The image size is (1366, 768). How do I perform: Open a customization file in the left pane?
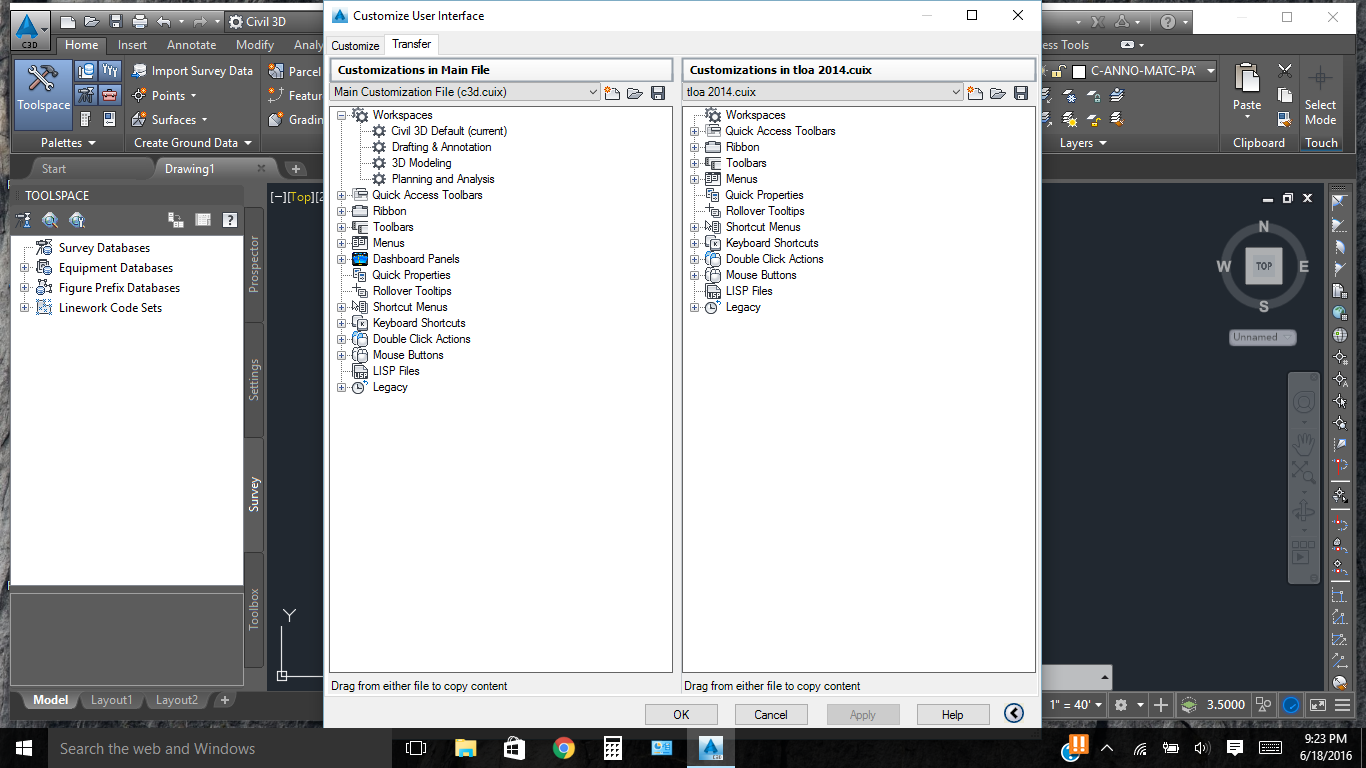tap(634, 93)
